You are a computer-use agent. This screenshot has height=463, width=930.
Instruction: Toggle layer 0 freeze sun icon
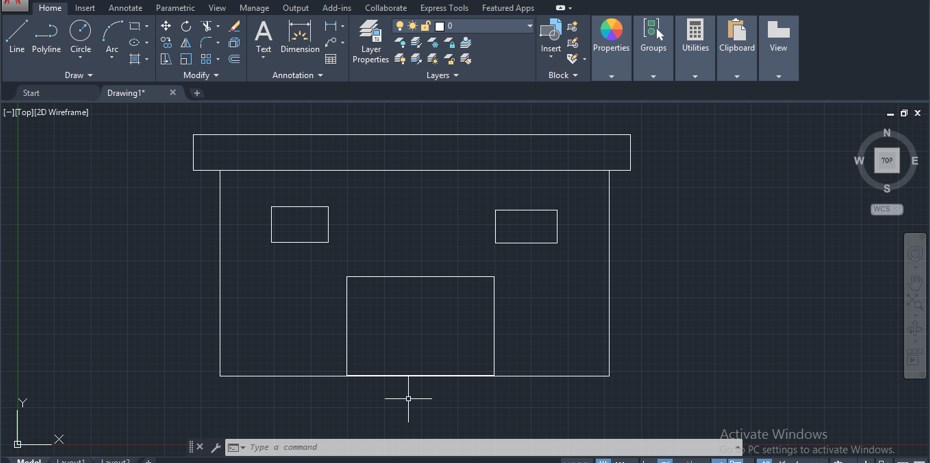pyautogui.click(x=412, y=26)
